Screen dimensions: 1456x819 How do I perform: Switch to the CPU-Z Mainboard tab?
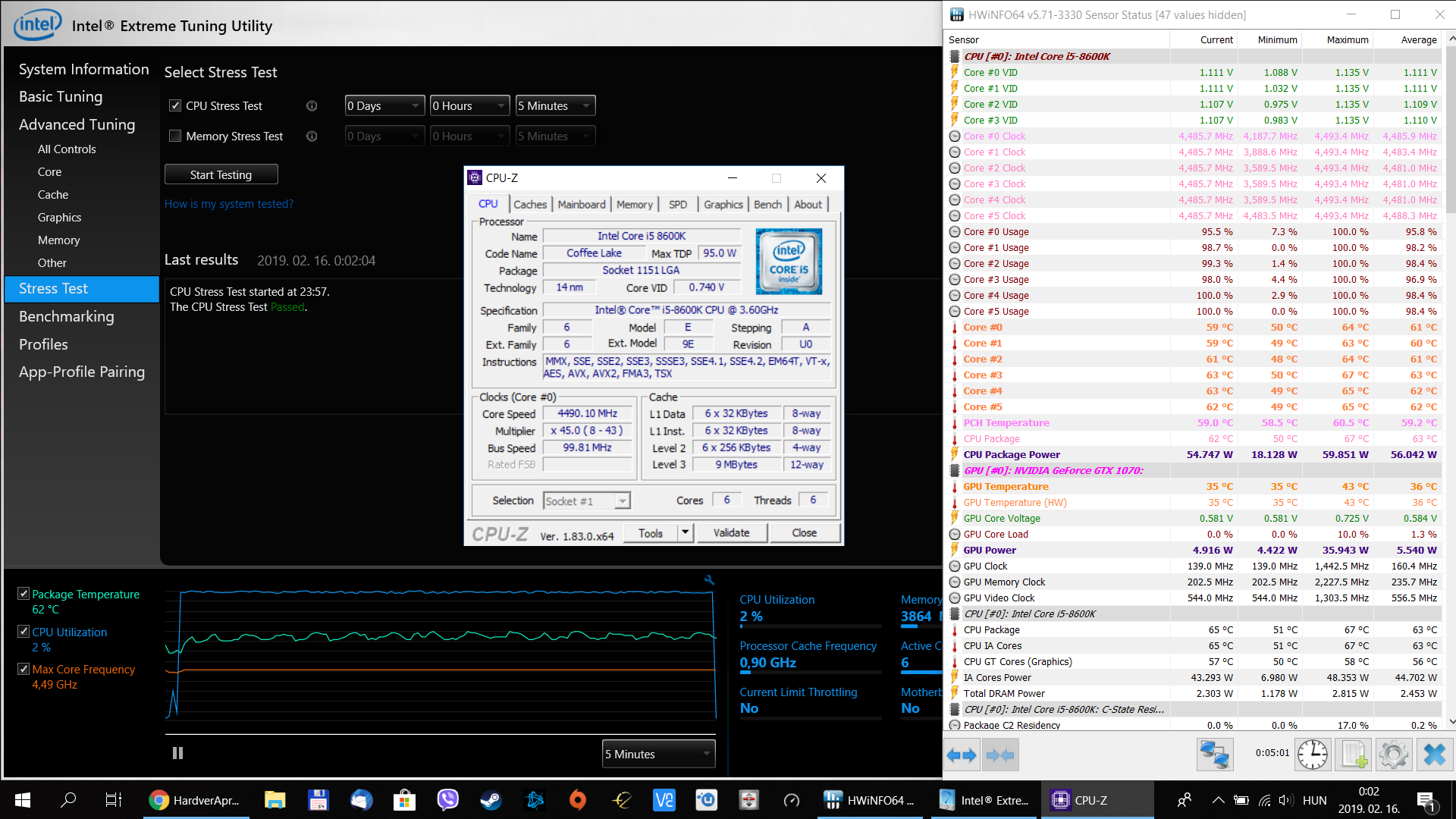pos(581,205)
